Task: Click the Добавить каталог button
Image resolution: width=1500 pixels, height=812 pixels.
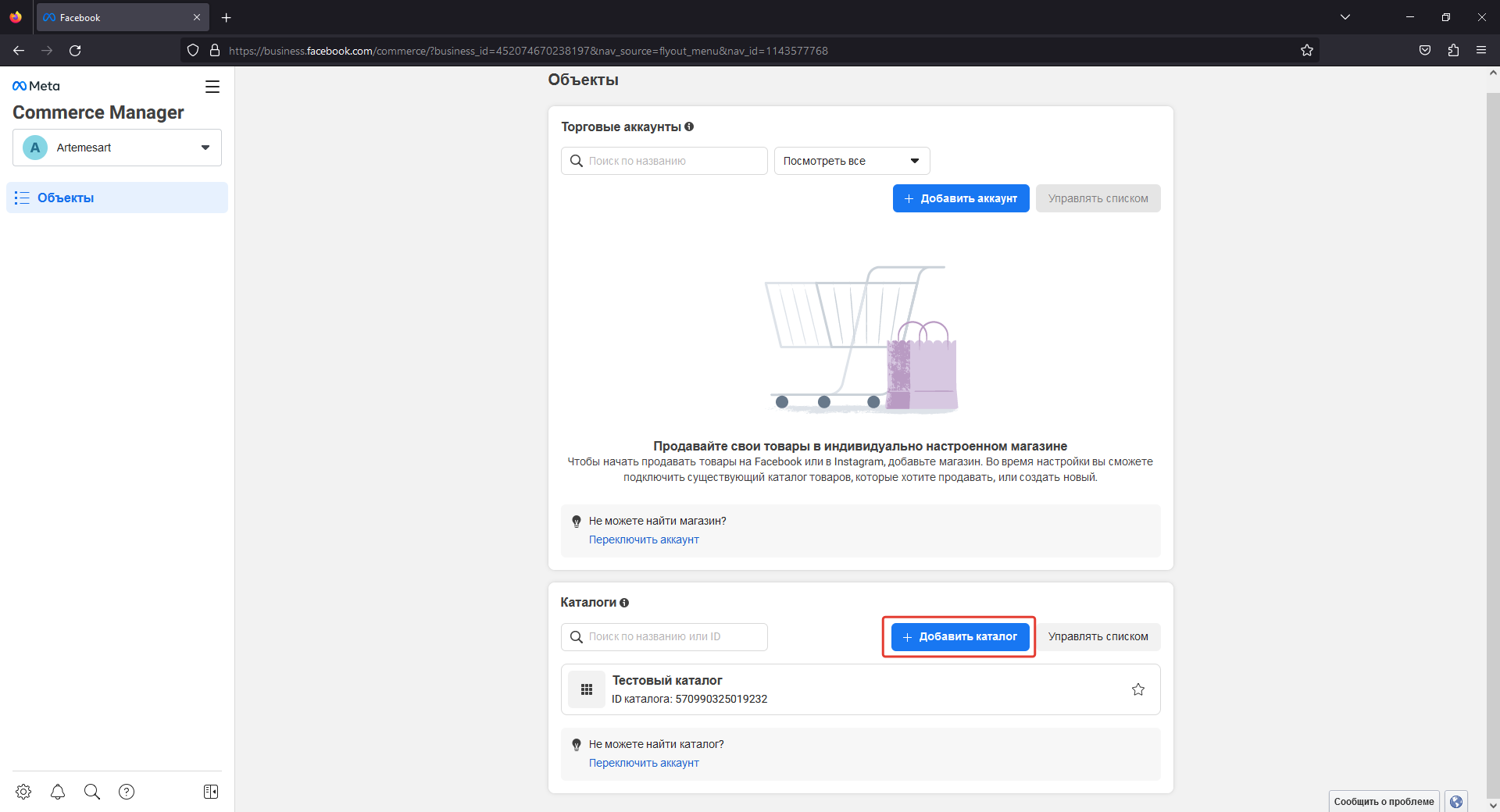Action: pyautogui.click(x=960, y=637)
